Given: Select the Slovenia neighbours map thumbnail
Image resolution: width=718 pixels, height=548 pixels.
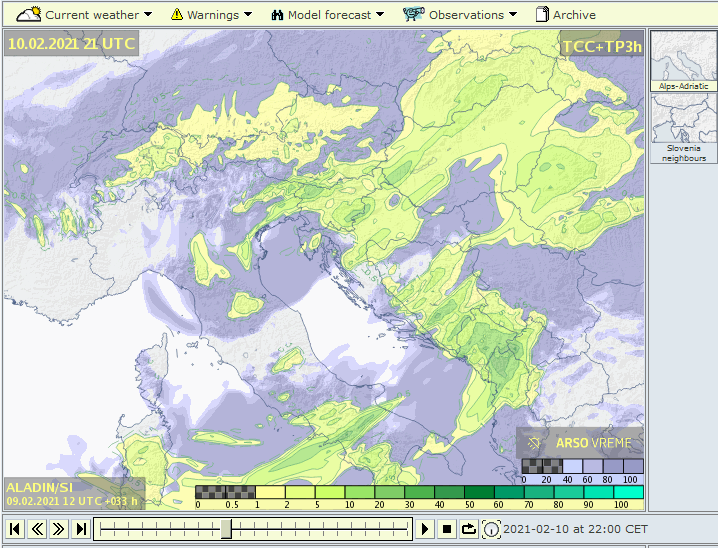Looking at the screenshot, I should [x=684, y=128].
